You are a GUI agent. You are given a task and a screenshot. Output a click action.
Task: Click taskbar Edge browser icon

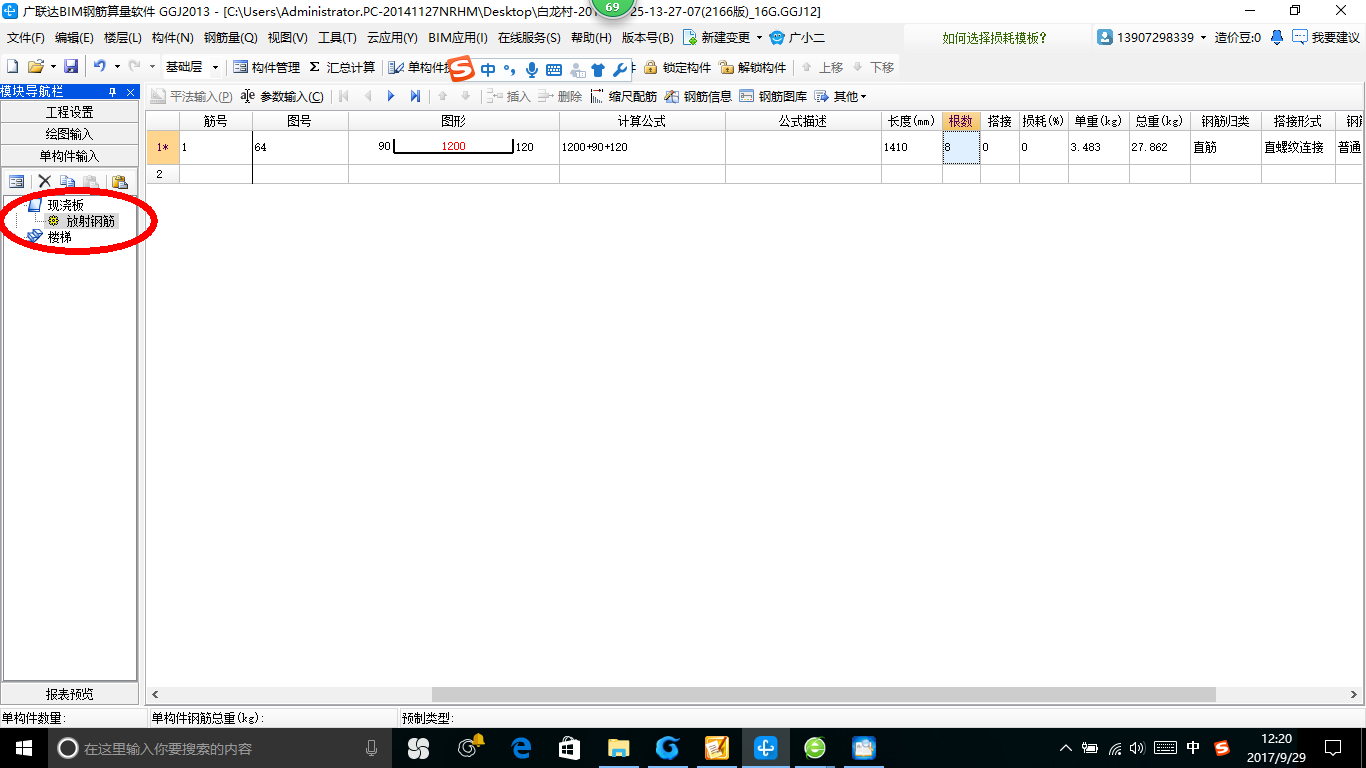pyautogui.click(x=521, y=748)
